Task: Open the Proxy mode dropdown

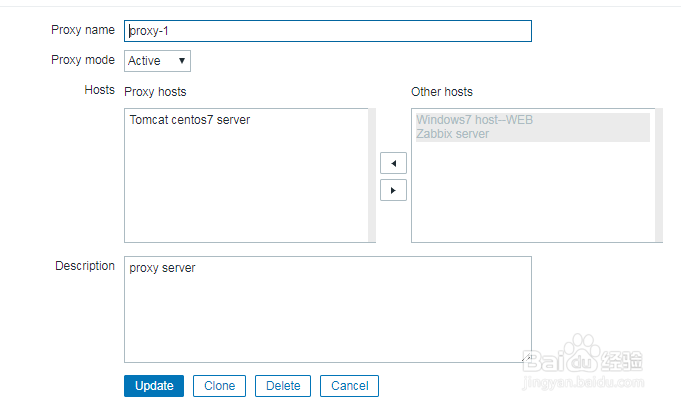Action: (x=157, y=61)
